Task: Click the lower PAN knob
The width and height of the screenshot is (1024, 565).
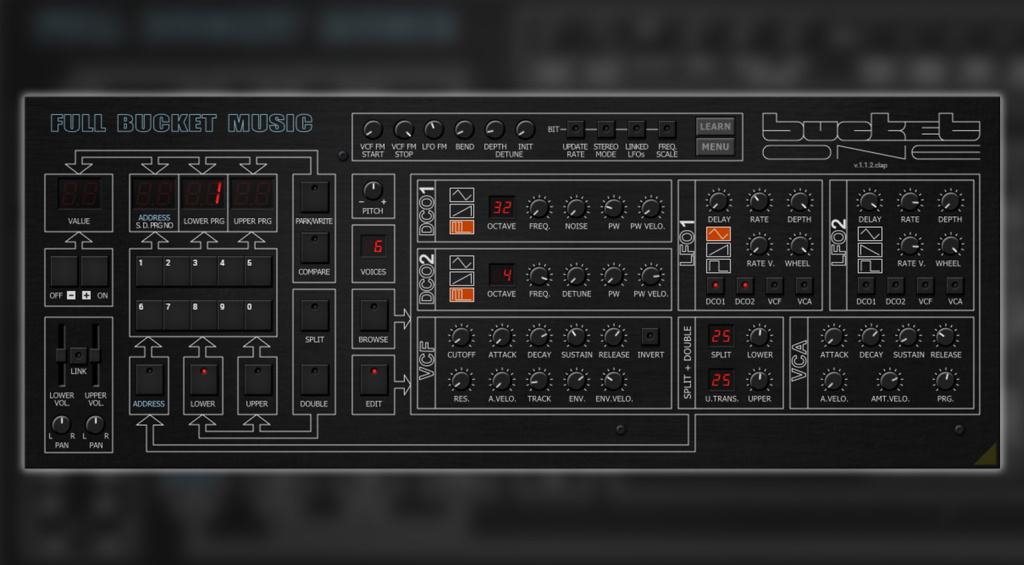Action: 61,426
